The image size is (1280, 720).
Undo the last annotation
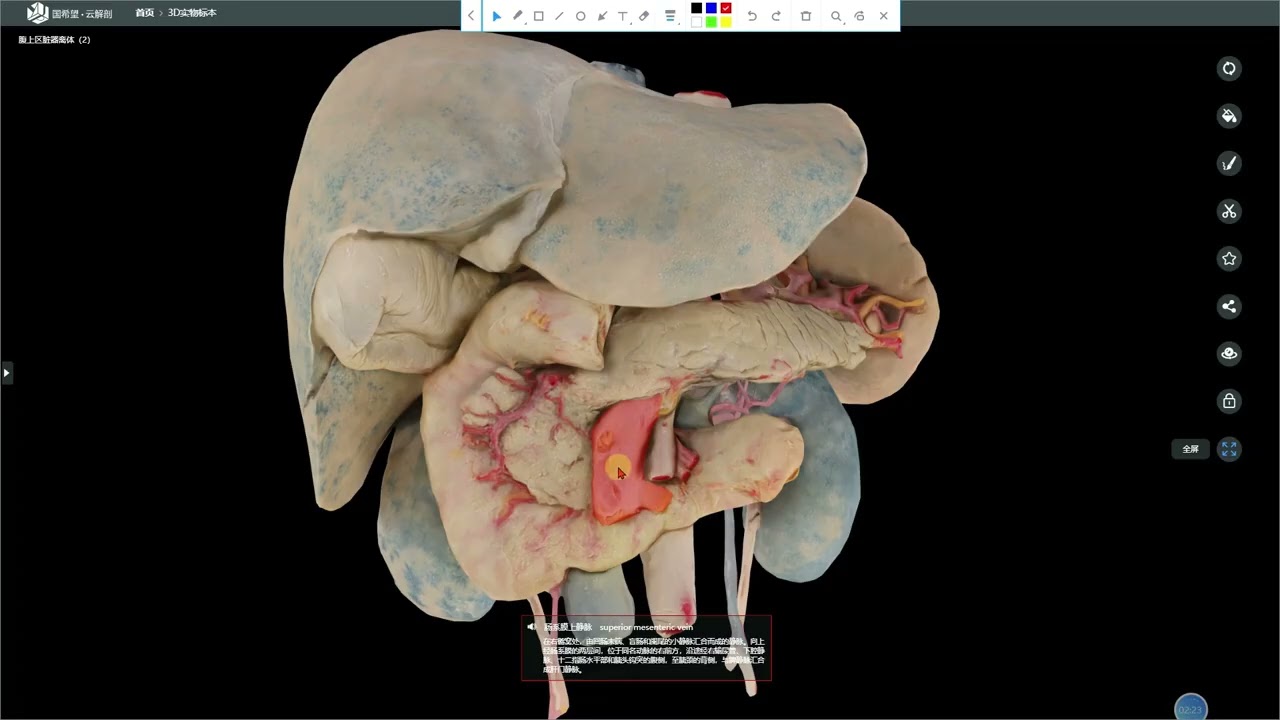(752, 16)
